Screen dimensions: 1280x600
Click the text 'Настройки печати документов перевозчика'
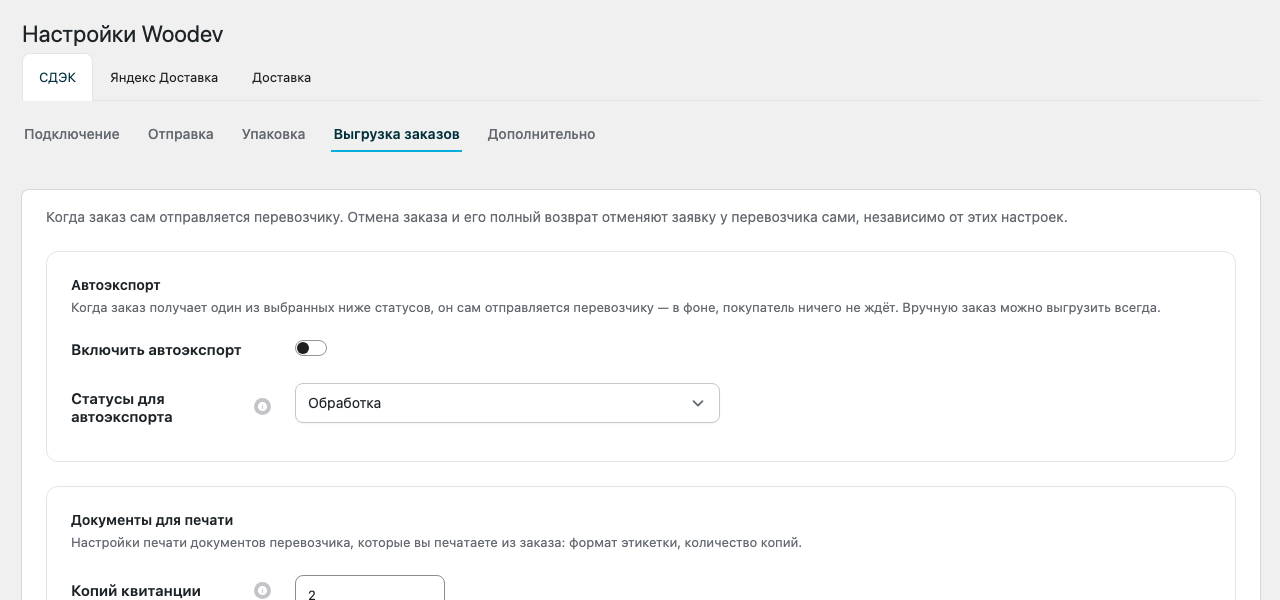208,543
